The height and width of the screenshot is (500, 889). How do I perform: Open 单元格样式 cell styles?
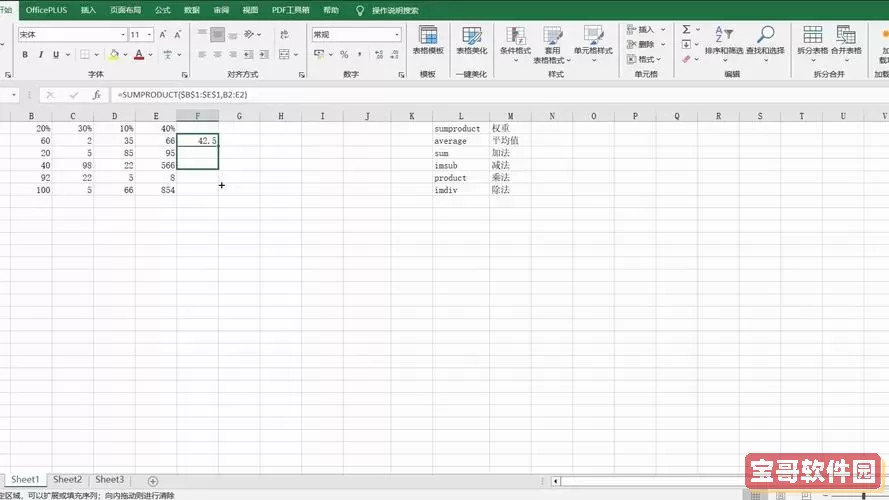pyautogui.click(x=593, y=44)
